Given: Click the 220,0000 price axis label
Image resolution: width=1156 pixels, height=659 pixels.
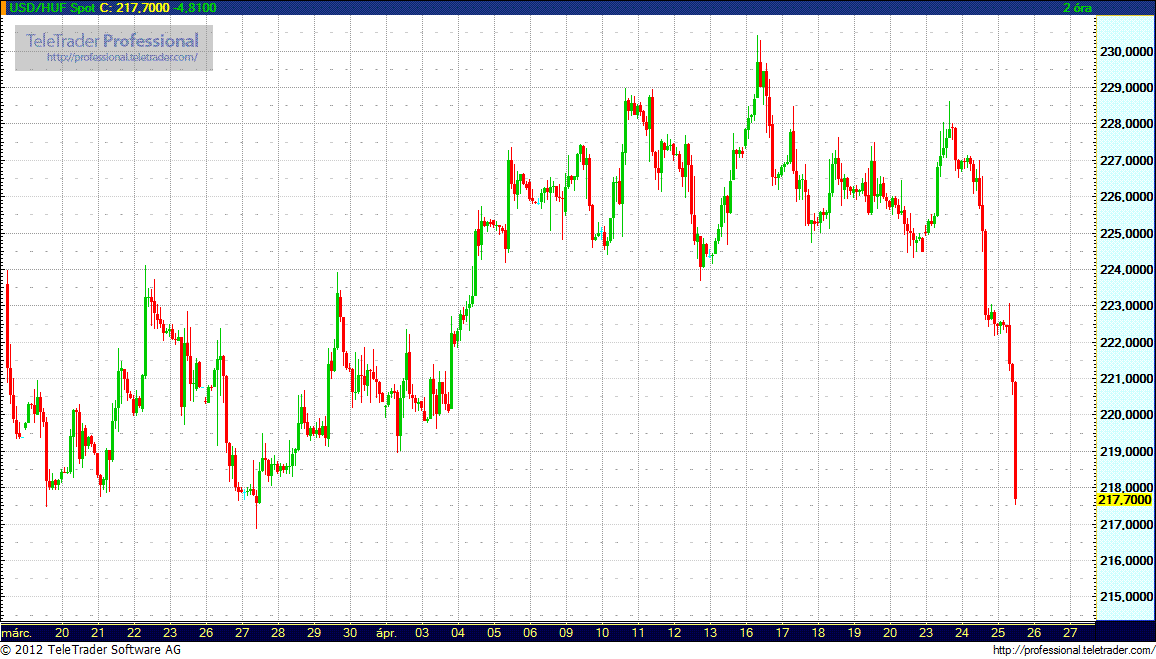Looking at the screenshot, I should pyautogui.click(x=1127, y=415).
